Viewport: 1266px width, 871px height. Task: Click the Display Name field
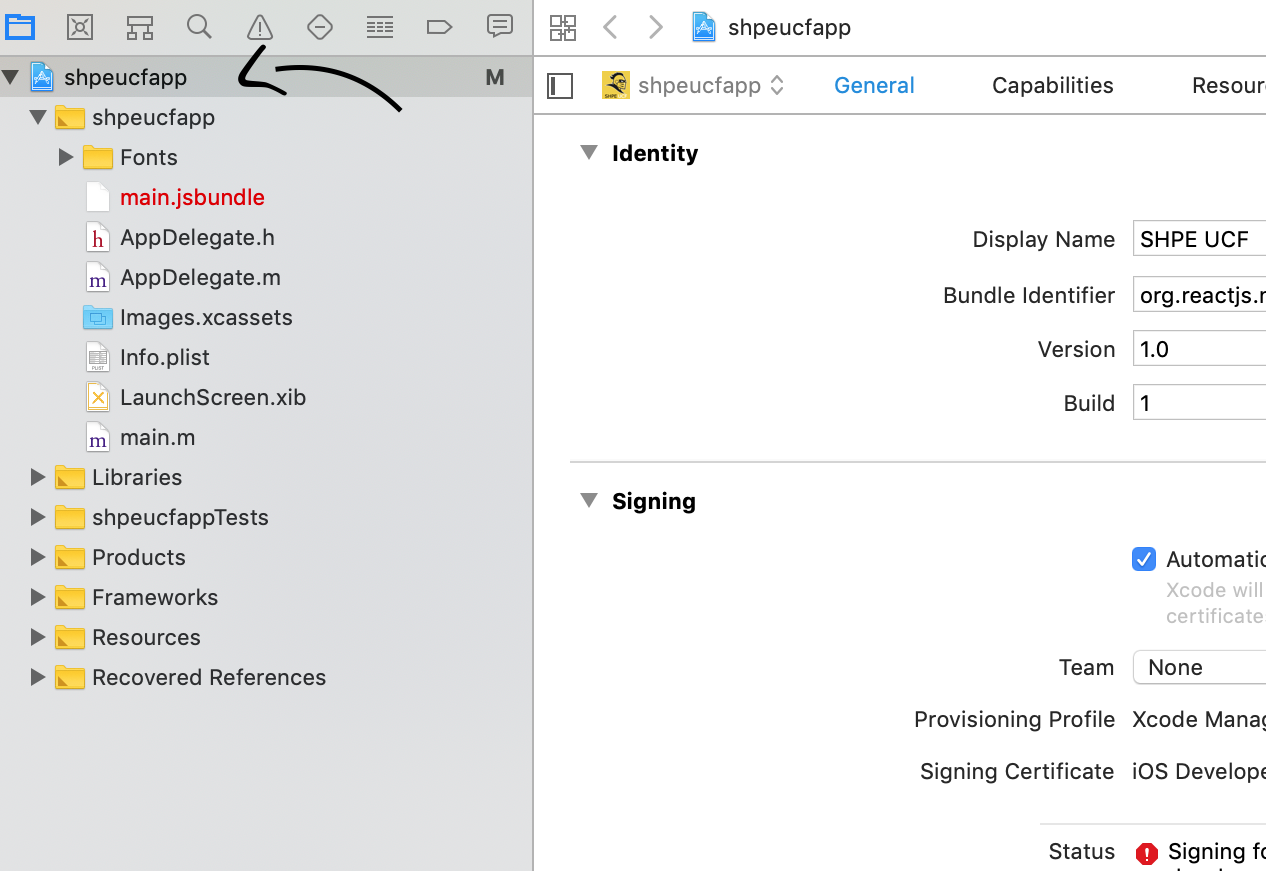tap(1199, 240)
